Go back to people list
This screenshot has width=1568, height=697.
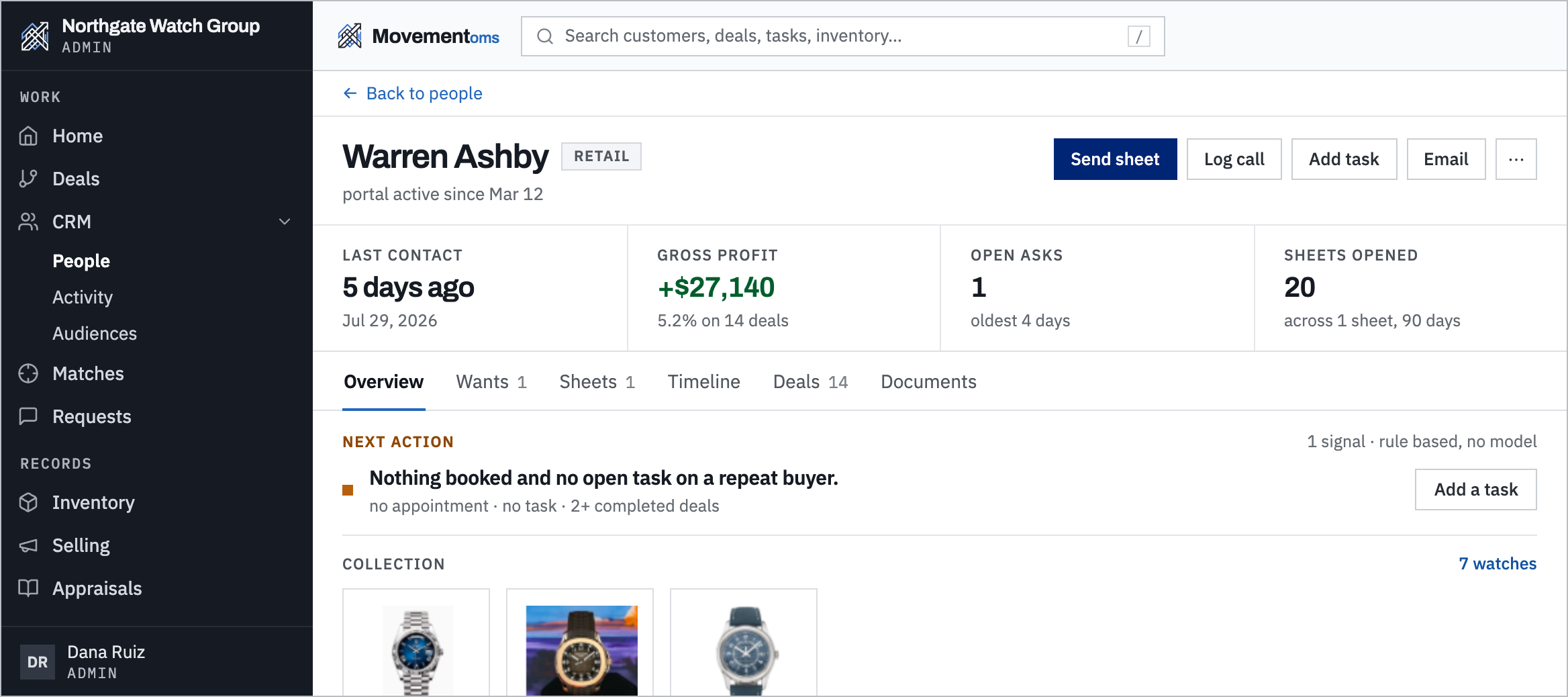pos(412,93)
